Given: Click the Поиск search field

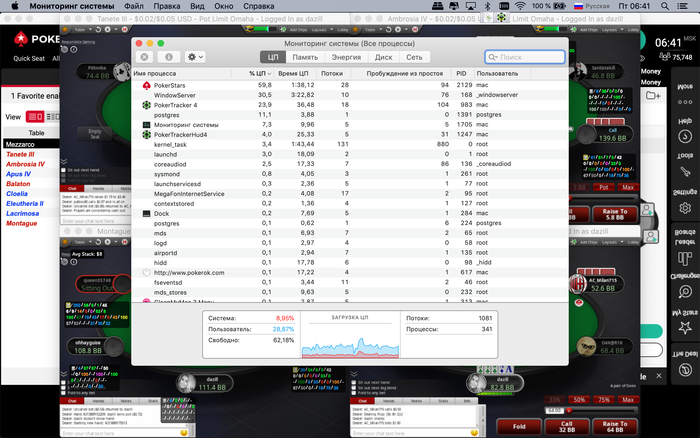Looking at the screenshot, I should point(525,57).
